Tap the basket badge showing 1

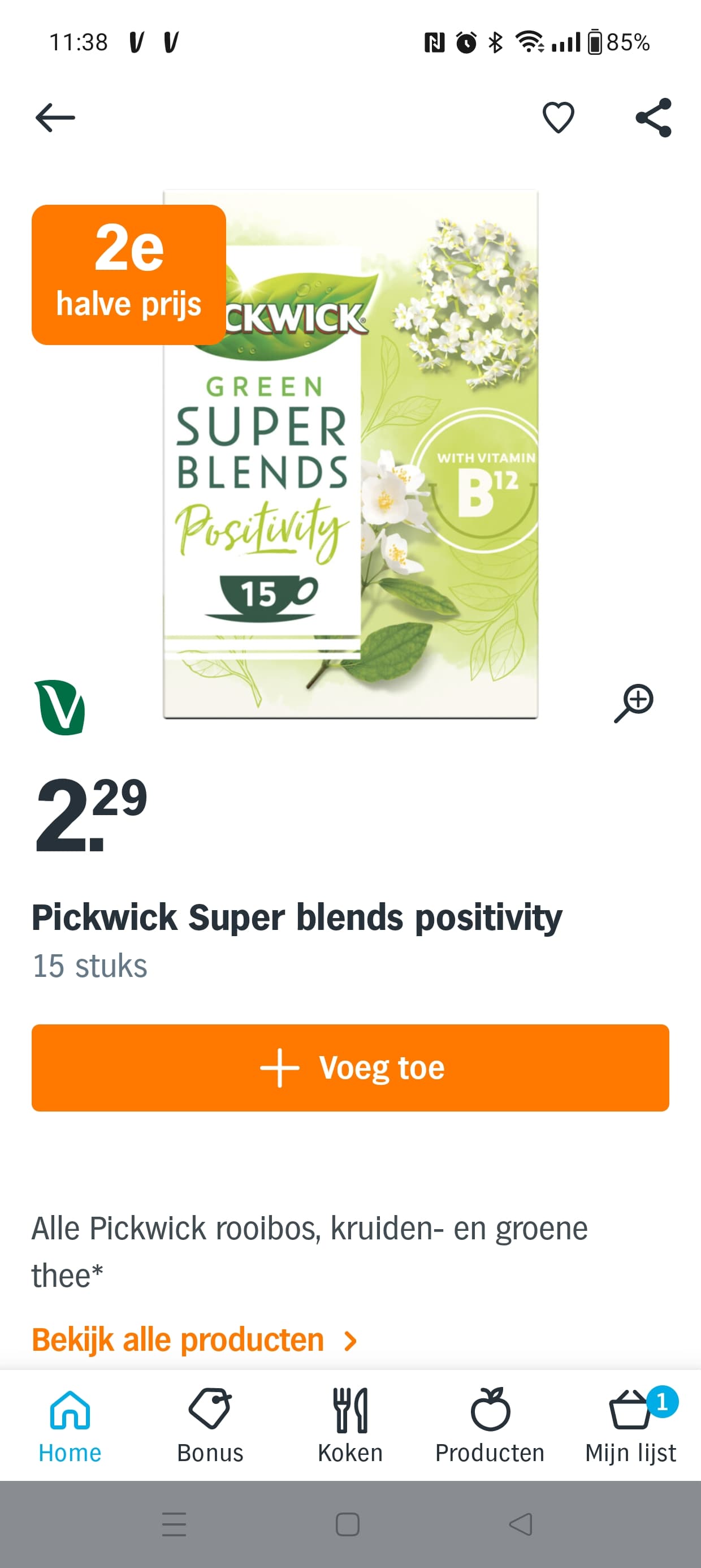click(x=662, y=1402)
